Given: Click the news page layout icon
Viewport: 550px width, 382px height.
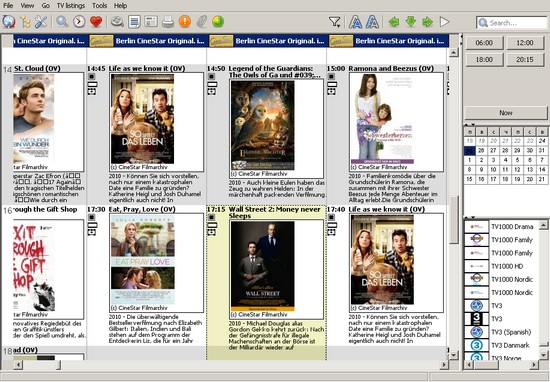Looking at the screenshot, I should point(151,22).
